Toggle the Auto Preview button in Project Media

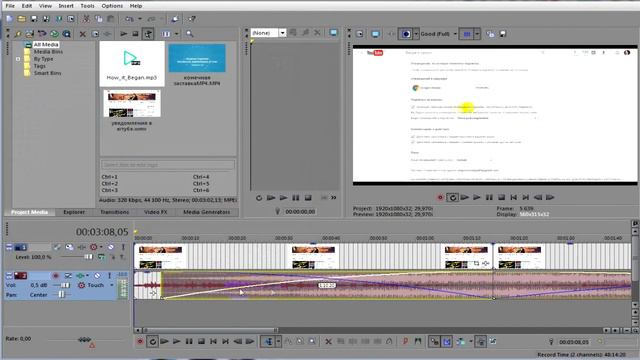(148, 34)
